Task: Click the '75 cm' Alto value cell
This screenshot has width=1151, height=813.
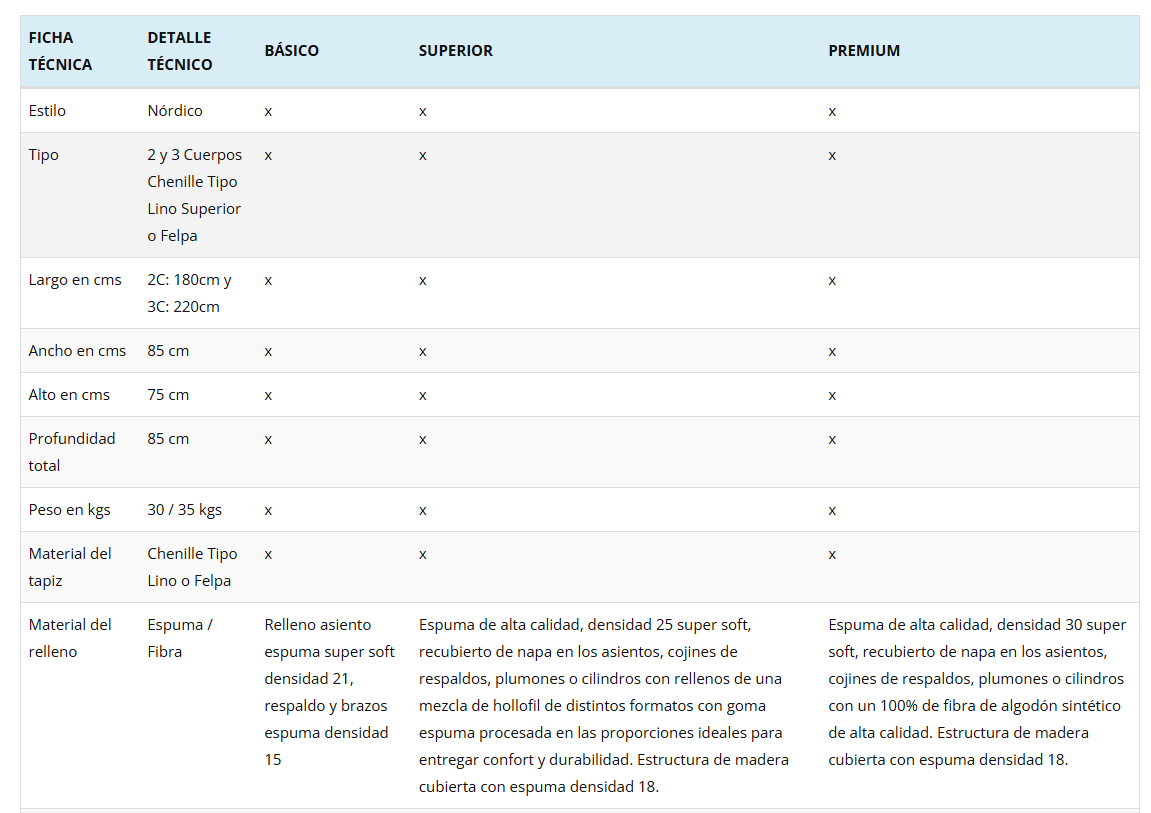Action: [x=168, y=395]
